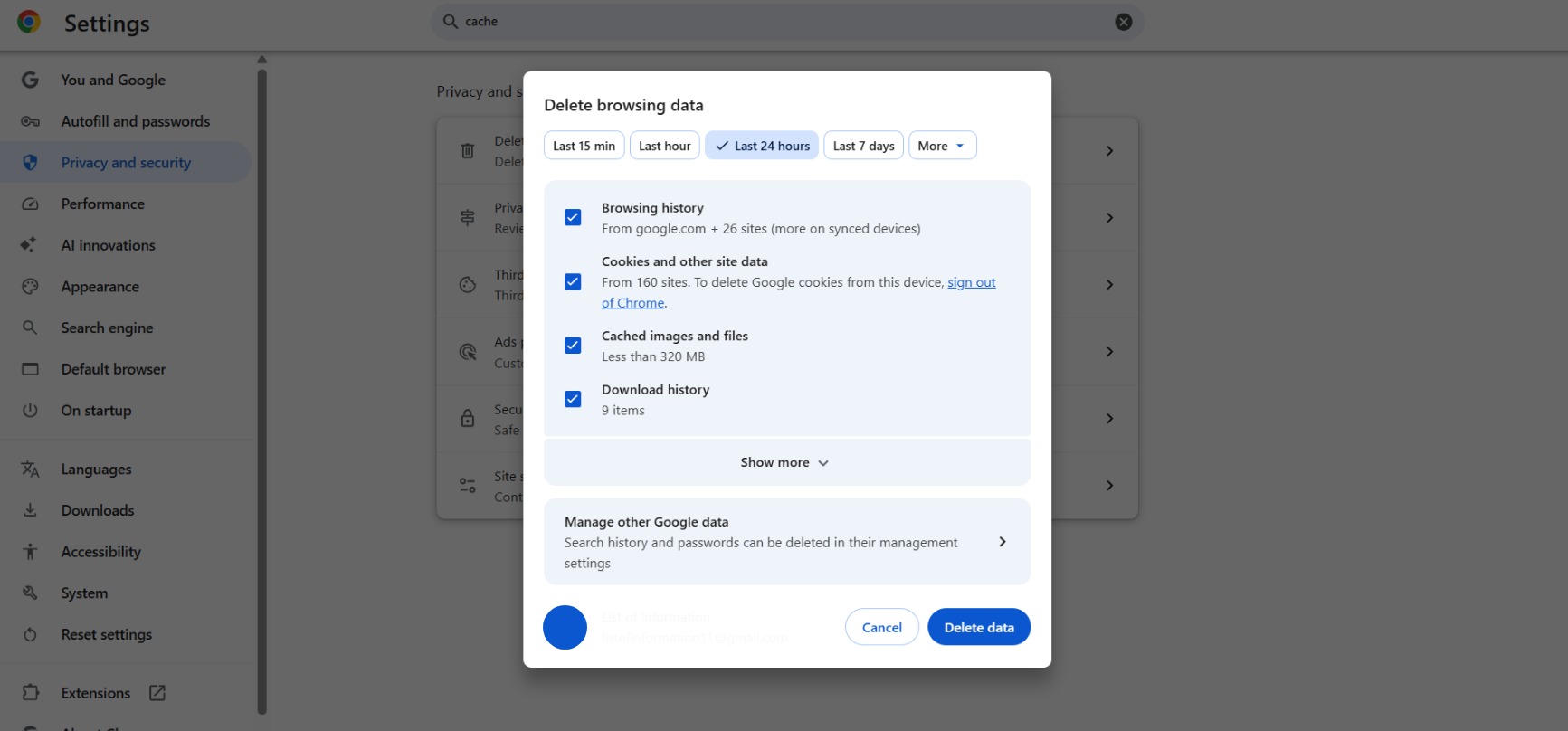Click the Default browser window icon

(30, 369)
